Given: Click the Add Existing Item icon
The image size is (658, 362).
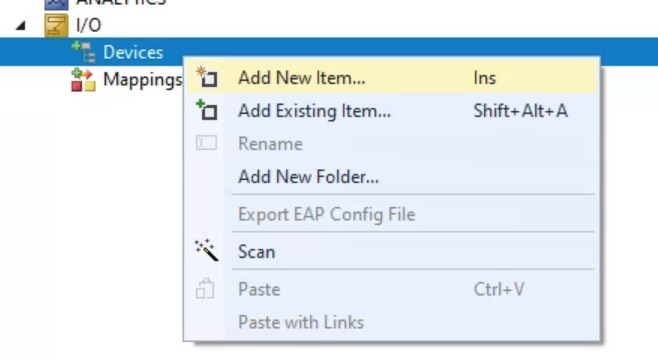Looking at the screenshot, I should coord(206,110).
